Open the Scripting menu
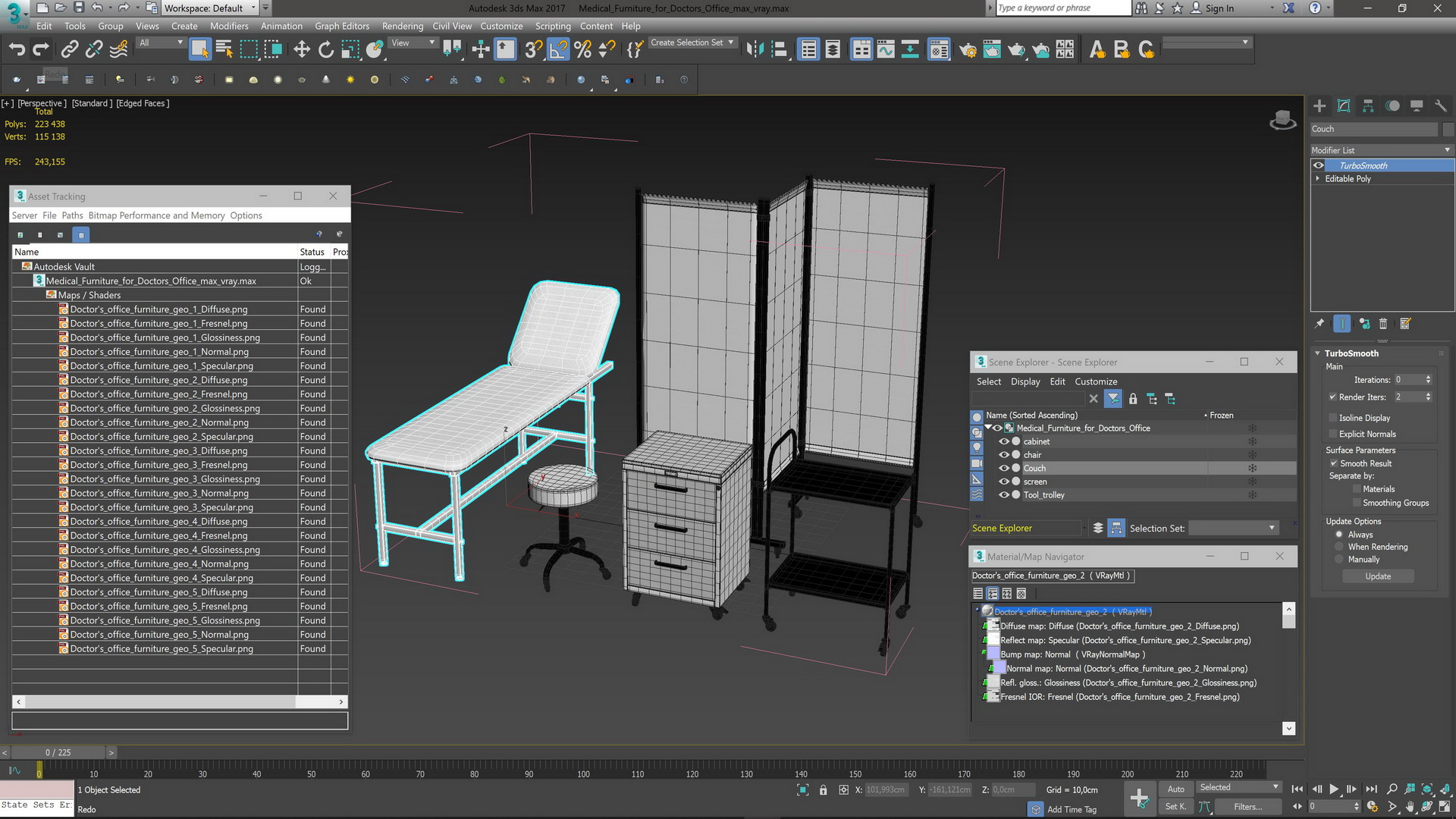The height and width of the screenshot is (819, 1456). click(553, 26)
